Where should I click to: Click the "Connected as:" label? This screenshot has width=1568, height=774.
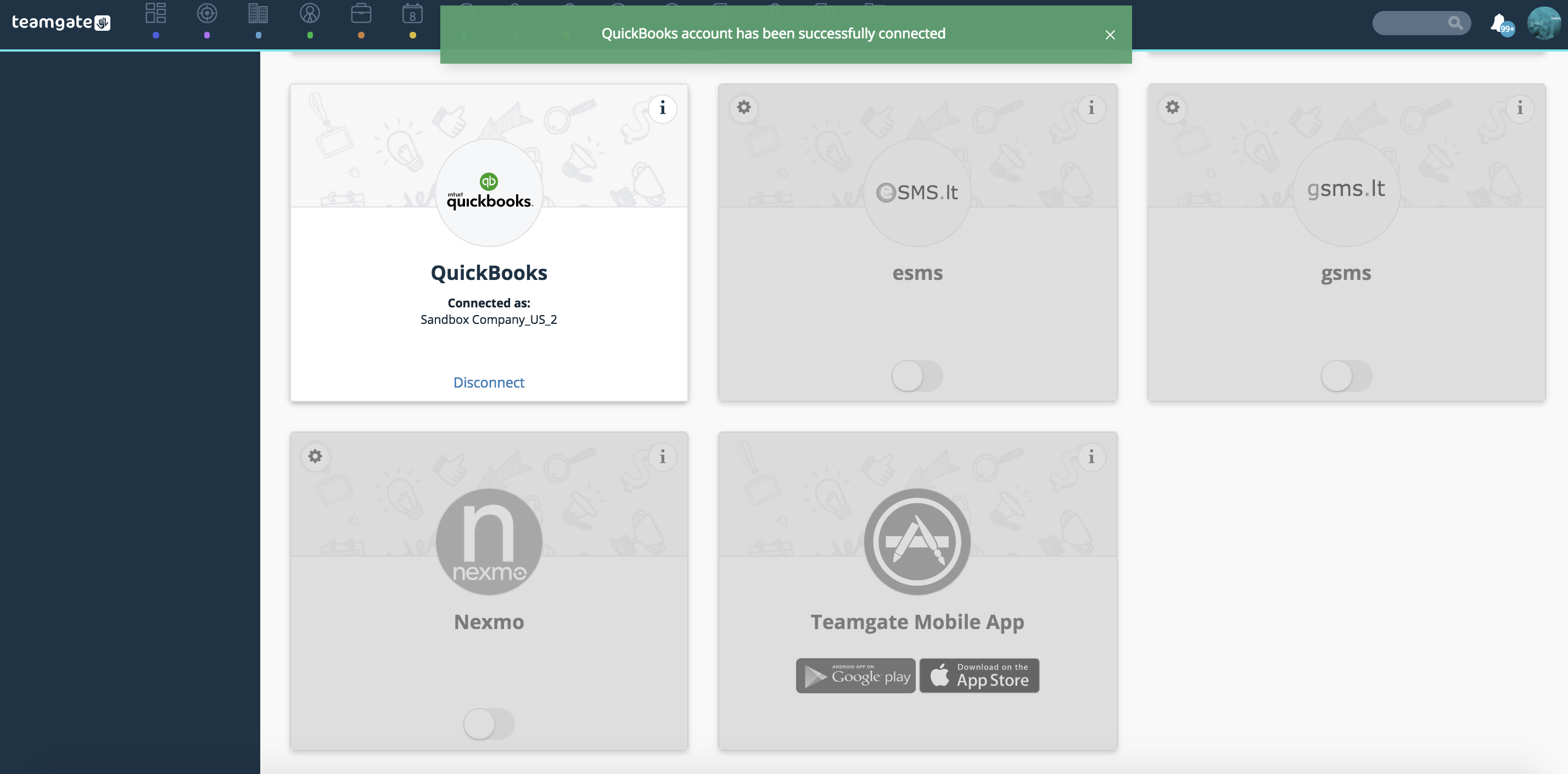(489, 303)
